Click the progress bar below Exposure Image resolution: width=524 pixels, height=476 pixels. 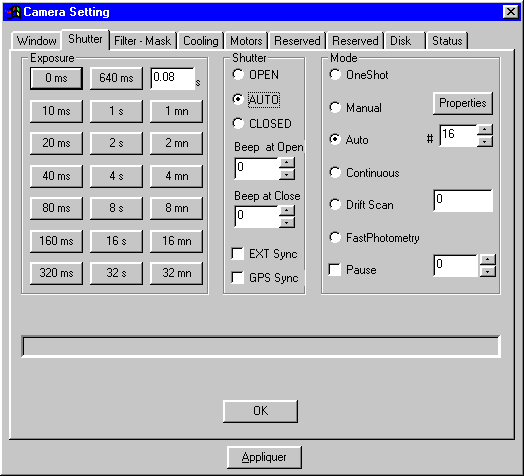[x=261, y=346]
